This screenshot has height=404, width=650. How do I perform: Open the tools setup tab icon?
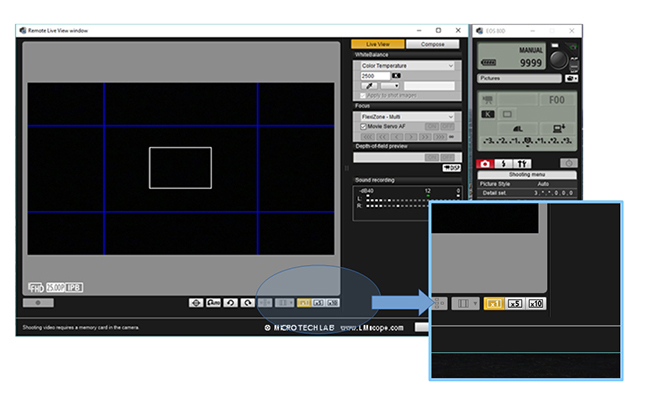(x=523, y=163)
